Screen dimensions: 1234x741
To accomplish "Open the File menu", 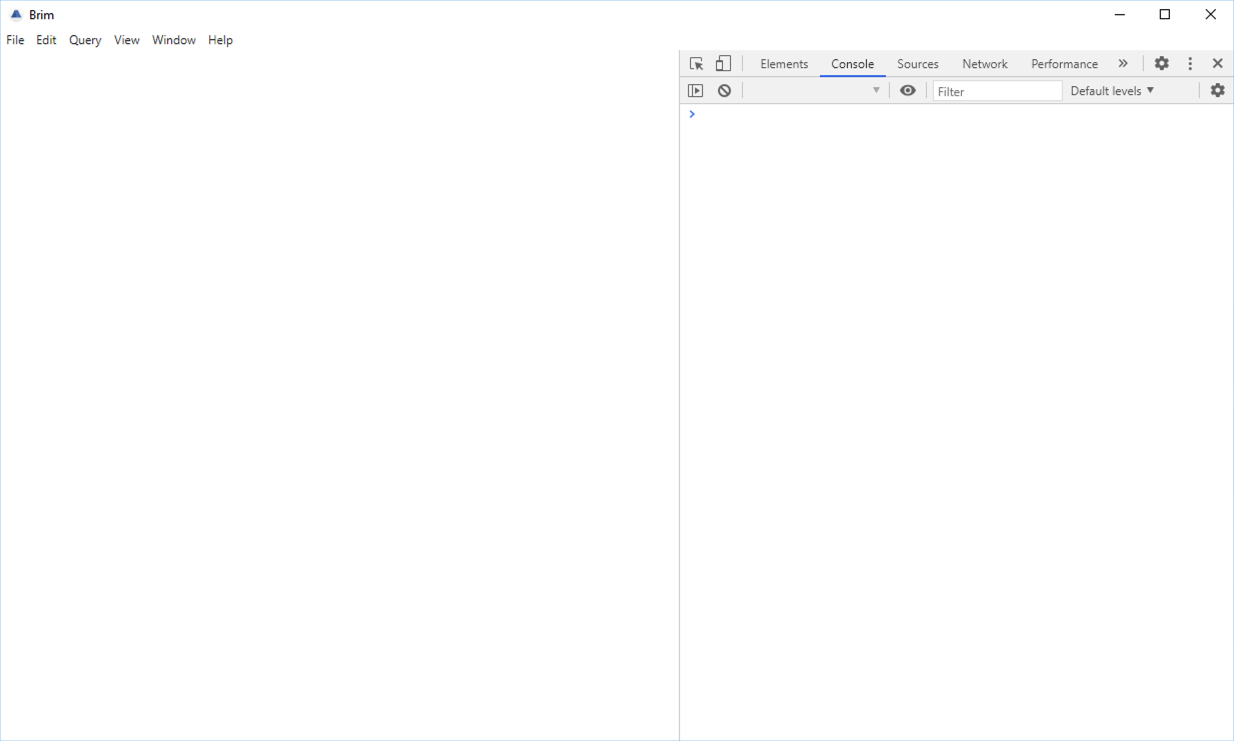I will [x=15, y=40].
